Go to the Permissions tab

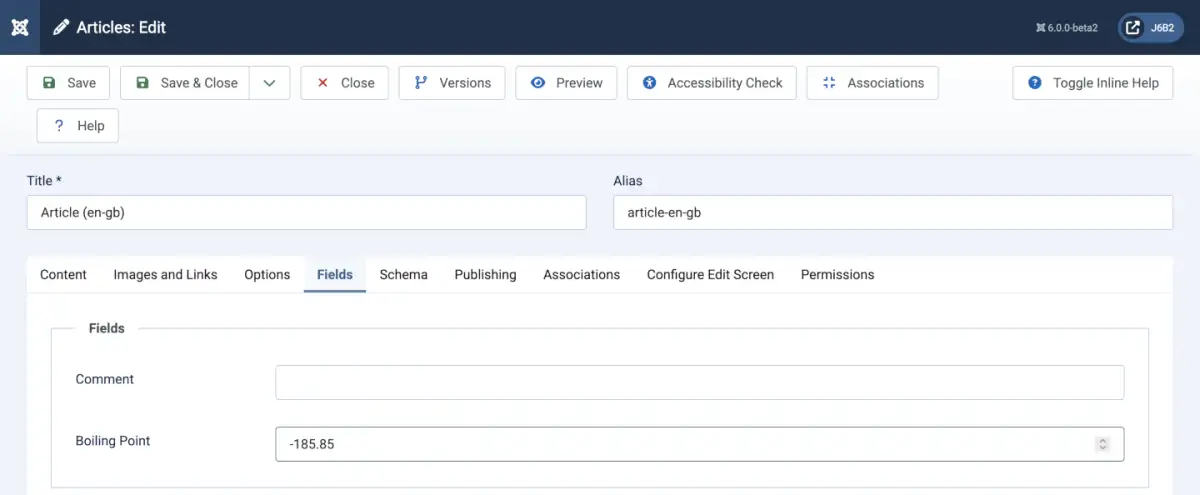[x=837, y=274]
